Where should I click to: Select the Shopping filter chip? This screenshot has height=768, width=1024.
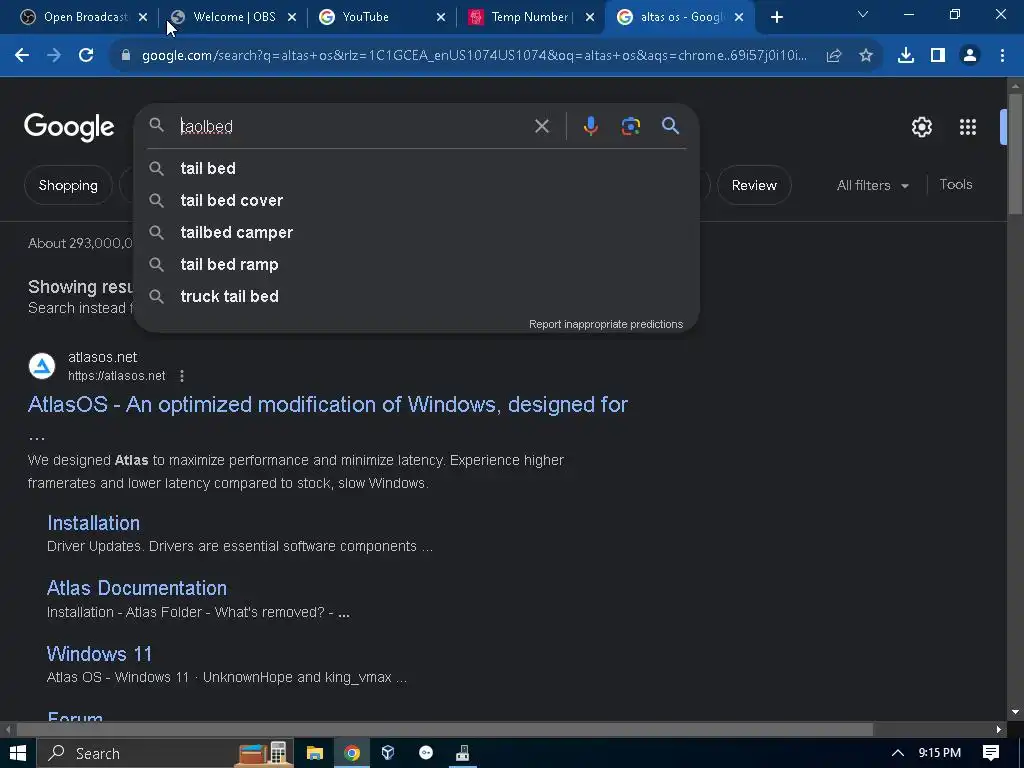click(68, 185)
